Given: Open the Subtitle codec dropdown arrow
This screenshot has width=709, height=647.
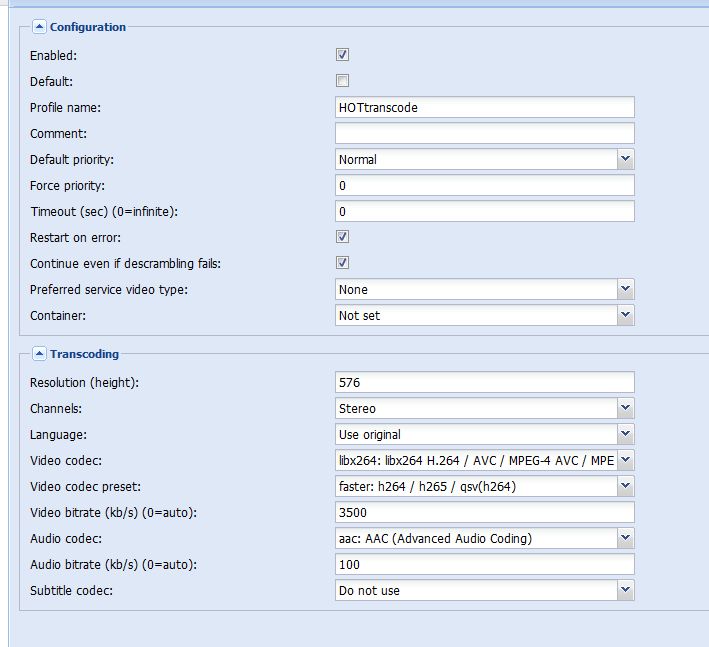Looking at the screenshot, I should (x=625, y=590).
